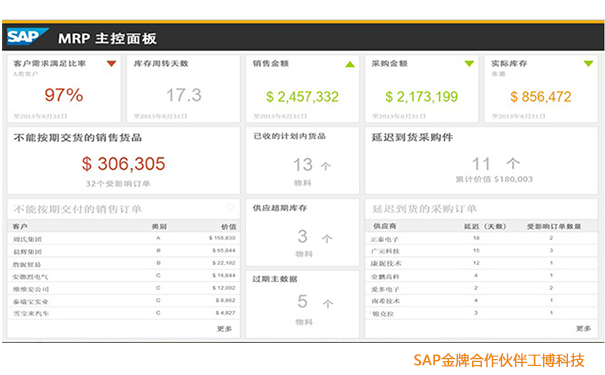Select the 爱多电子 supplier row
This screenshot has width=605, height=375.
click(481, 288)
